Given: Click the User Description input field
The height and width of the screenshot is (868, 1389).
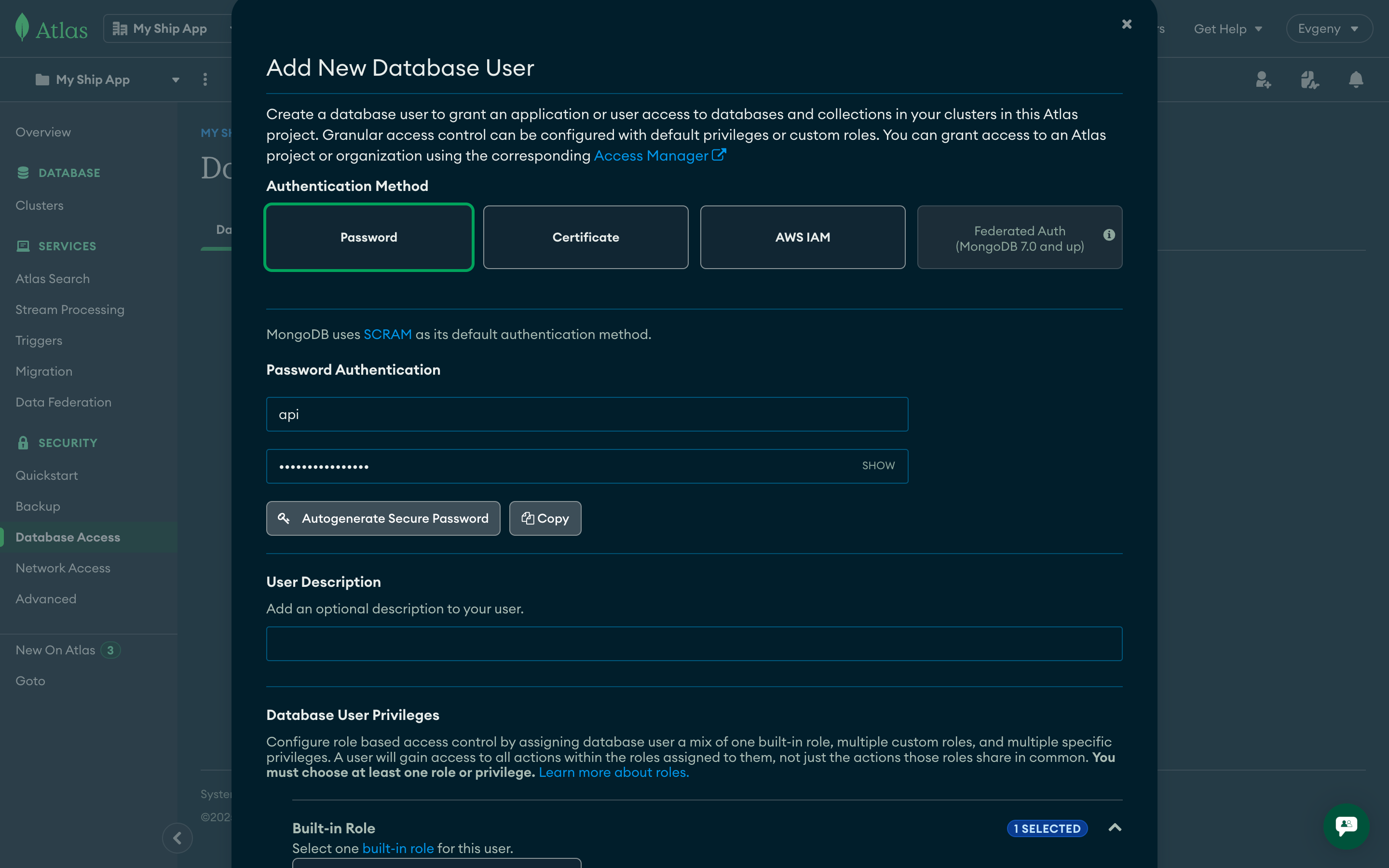Looking at the screenshot, I should (694, 644).
